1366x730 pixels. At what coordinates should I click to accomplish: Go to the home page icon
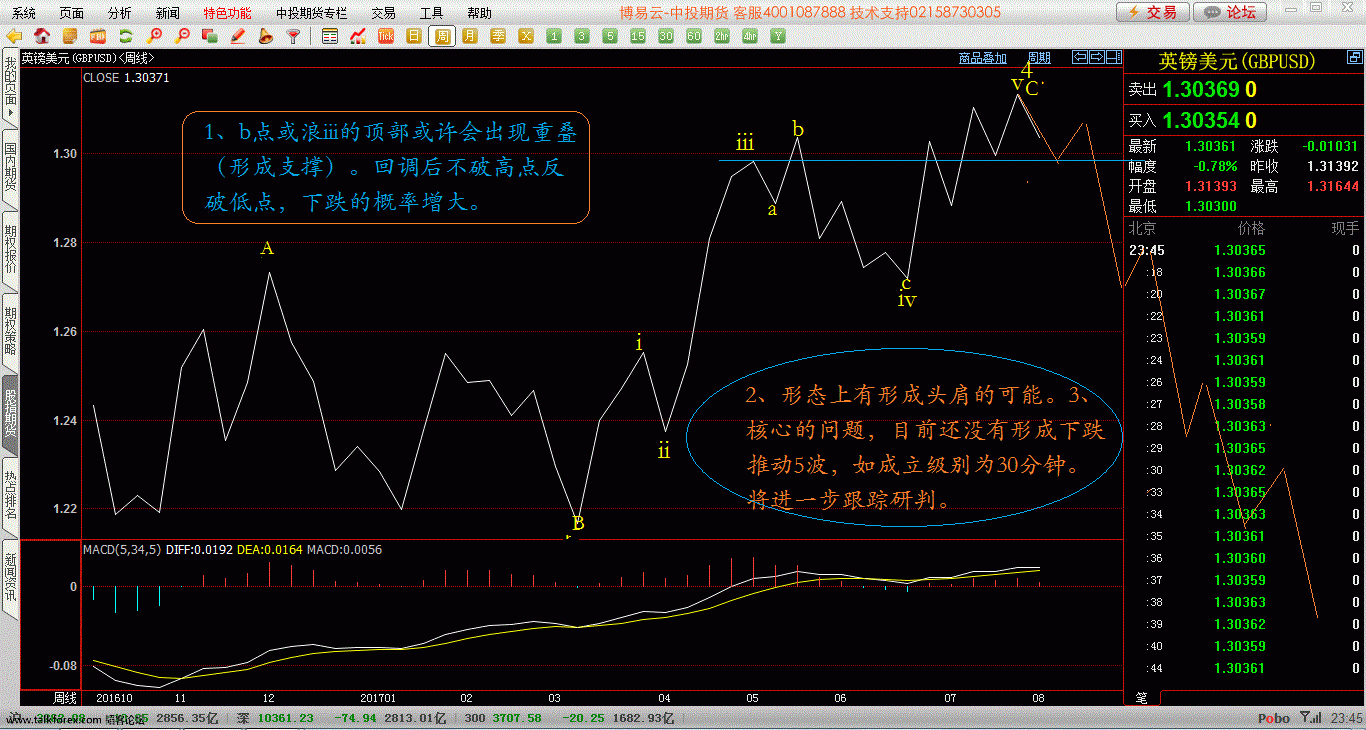pos(41,36)
